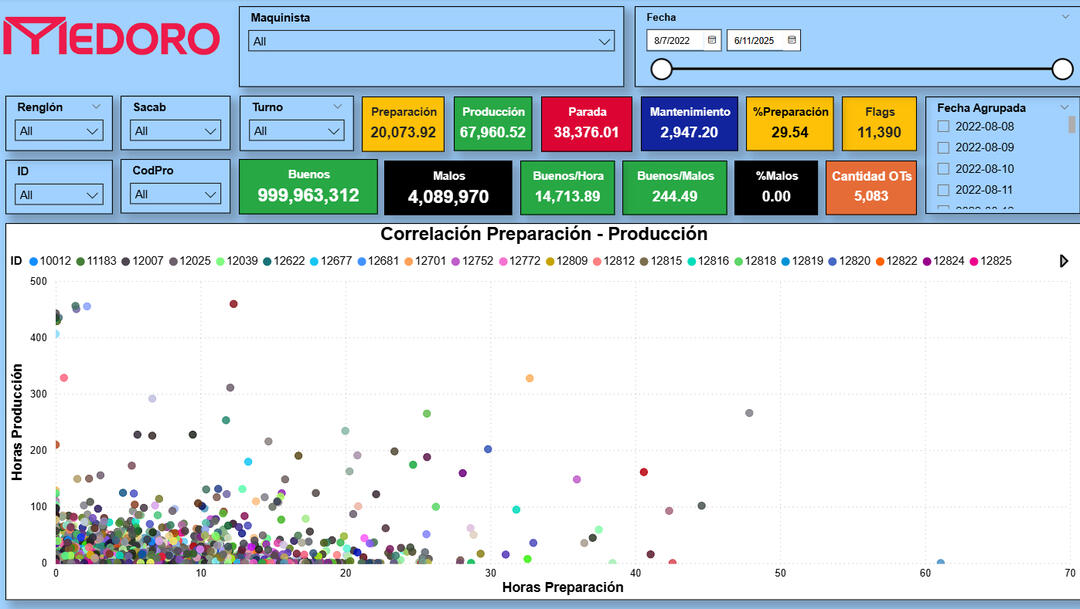Screen dimensions: 1080x609
Task: Click the Fecha Agrupada header chevron
Action: pyautogui.click(x=1064, y=107)
